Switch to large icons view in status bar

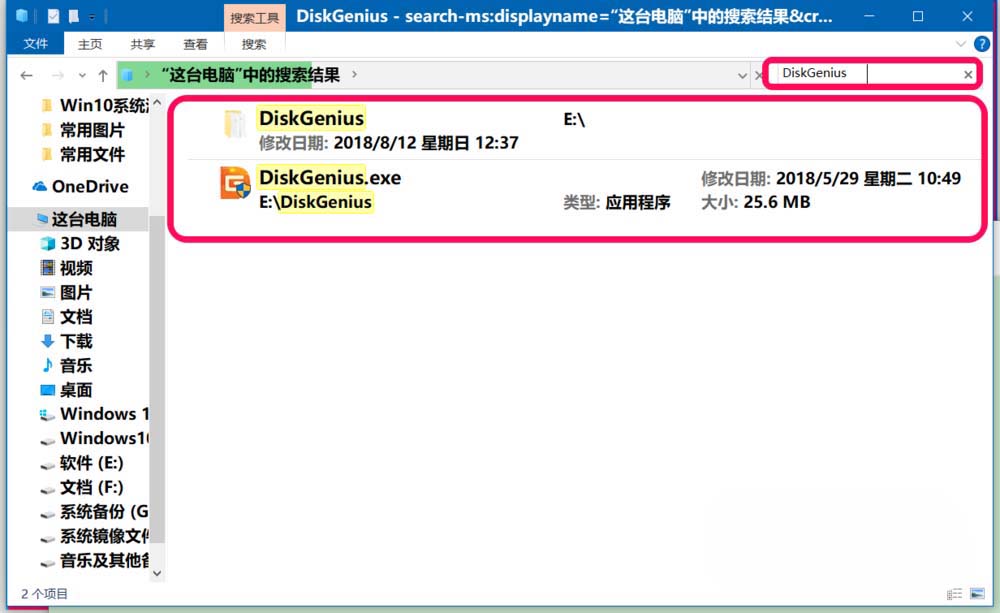click(975, 593)
